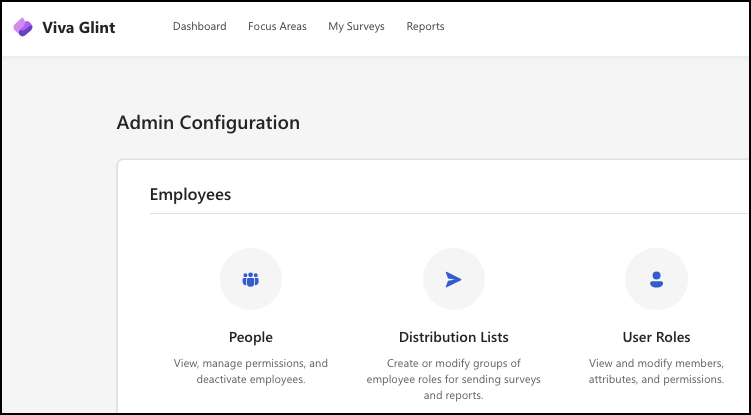Open the User Roles person icon
The height and width of the screenshot is (415, 751).
[656, 279]
